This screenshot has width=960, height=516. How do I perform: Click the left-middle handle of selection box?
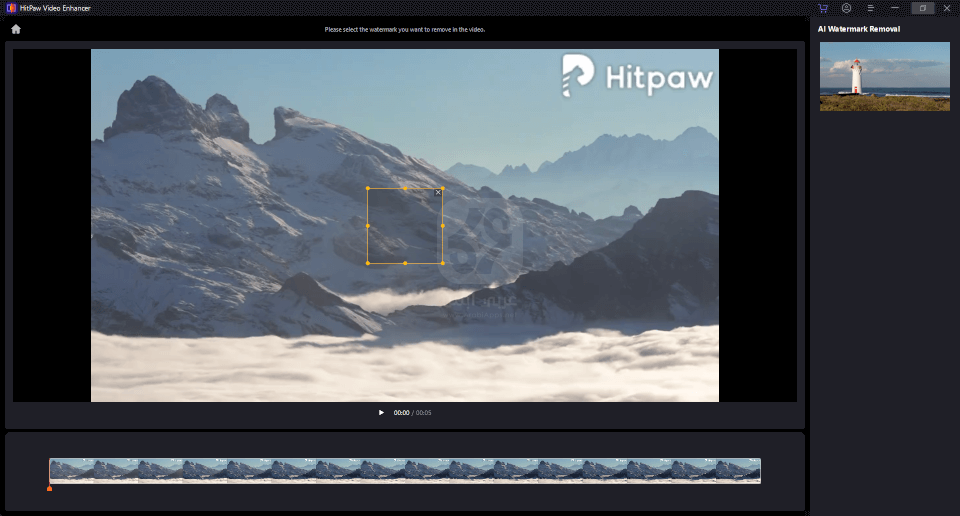coord(367,226)
